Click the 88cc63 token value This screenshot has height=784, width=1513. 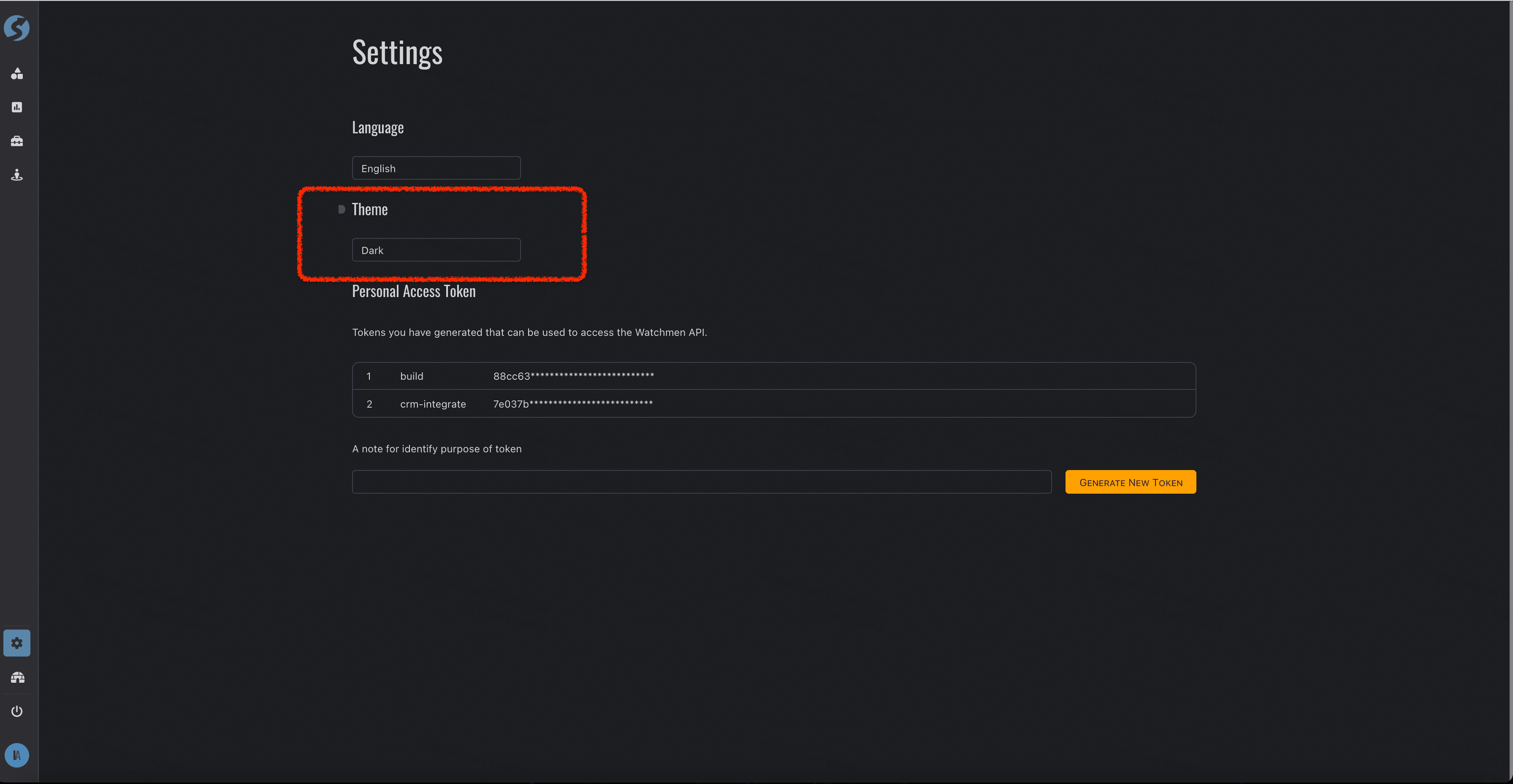pyautogui.click(x=573, y=376)
